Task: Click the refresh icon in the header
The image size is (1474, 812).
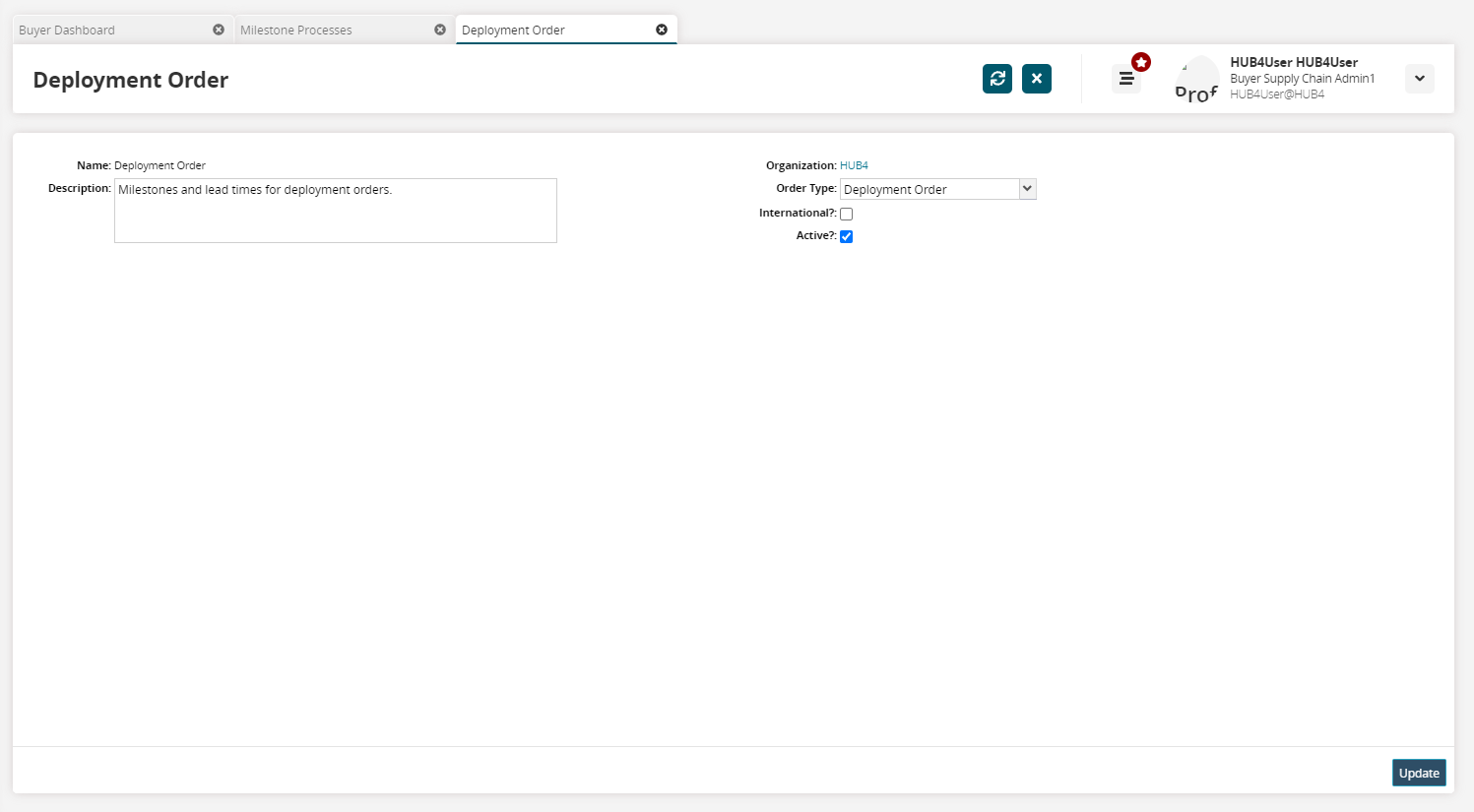Action: pyautogui.click(x=997, y=79)
